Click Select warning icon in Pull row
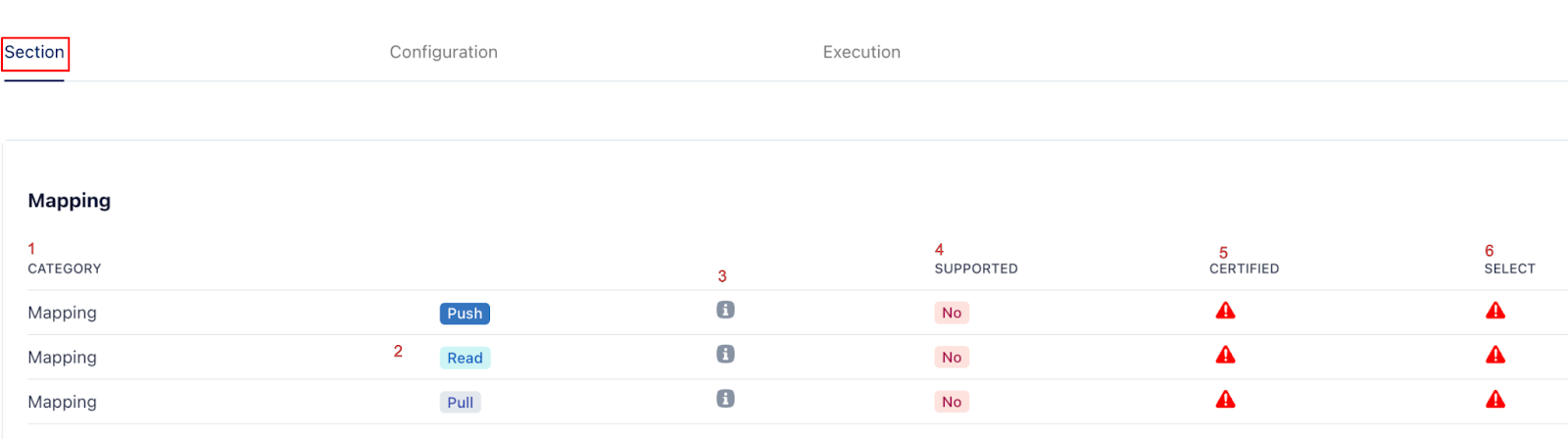Screen dimensions: 1568x439 coord(1494,400)
